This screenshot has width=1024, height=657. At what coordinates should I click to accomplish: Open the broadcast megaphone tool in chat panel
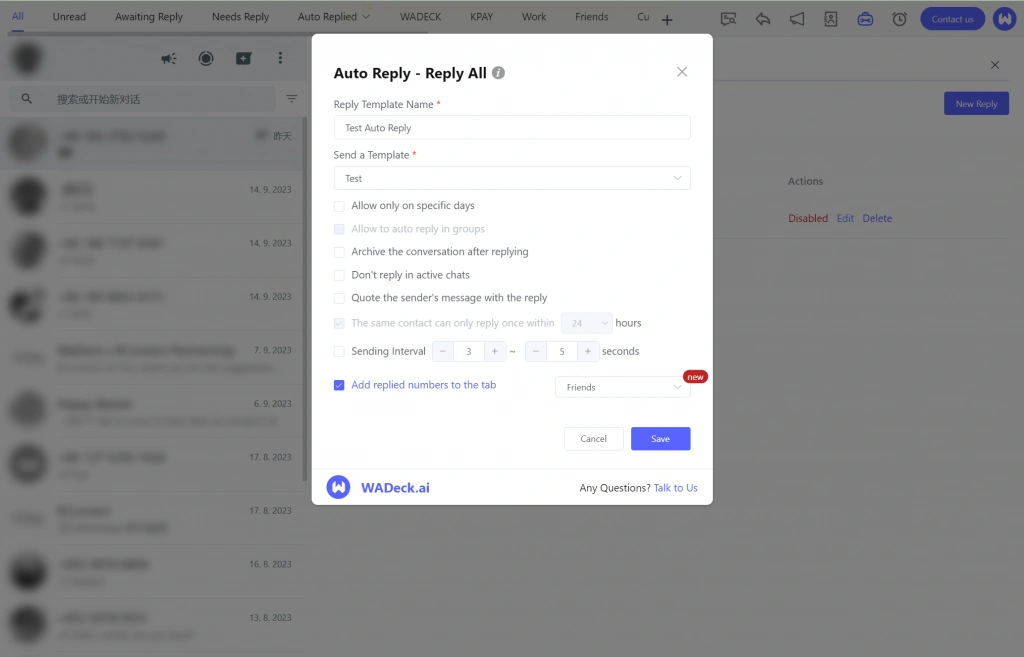pyautogui.click(x=169, y=58)
